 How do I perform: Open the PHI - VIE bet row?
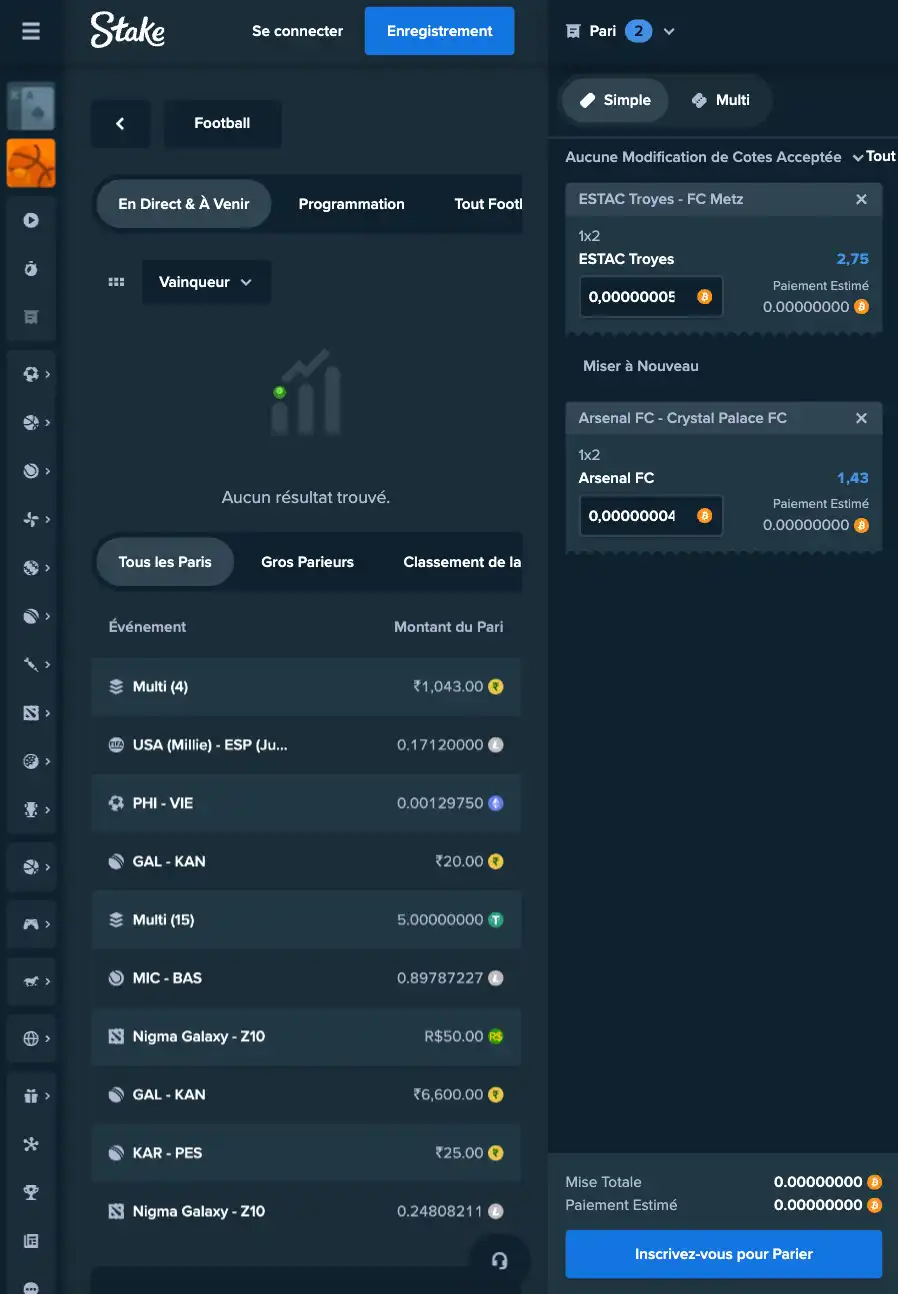[x=306, y=803]
